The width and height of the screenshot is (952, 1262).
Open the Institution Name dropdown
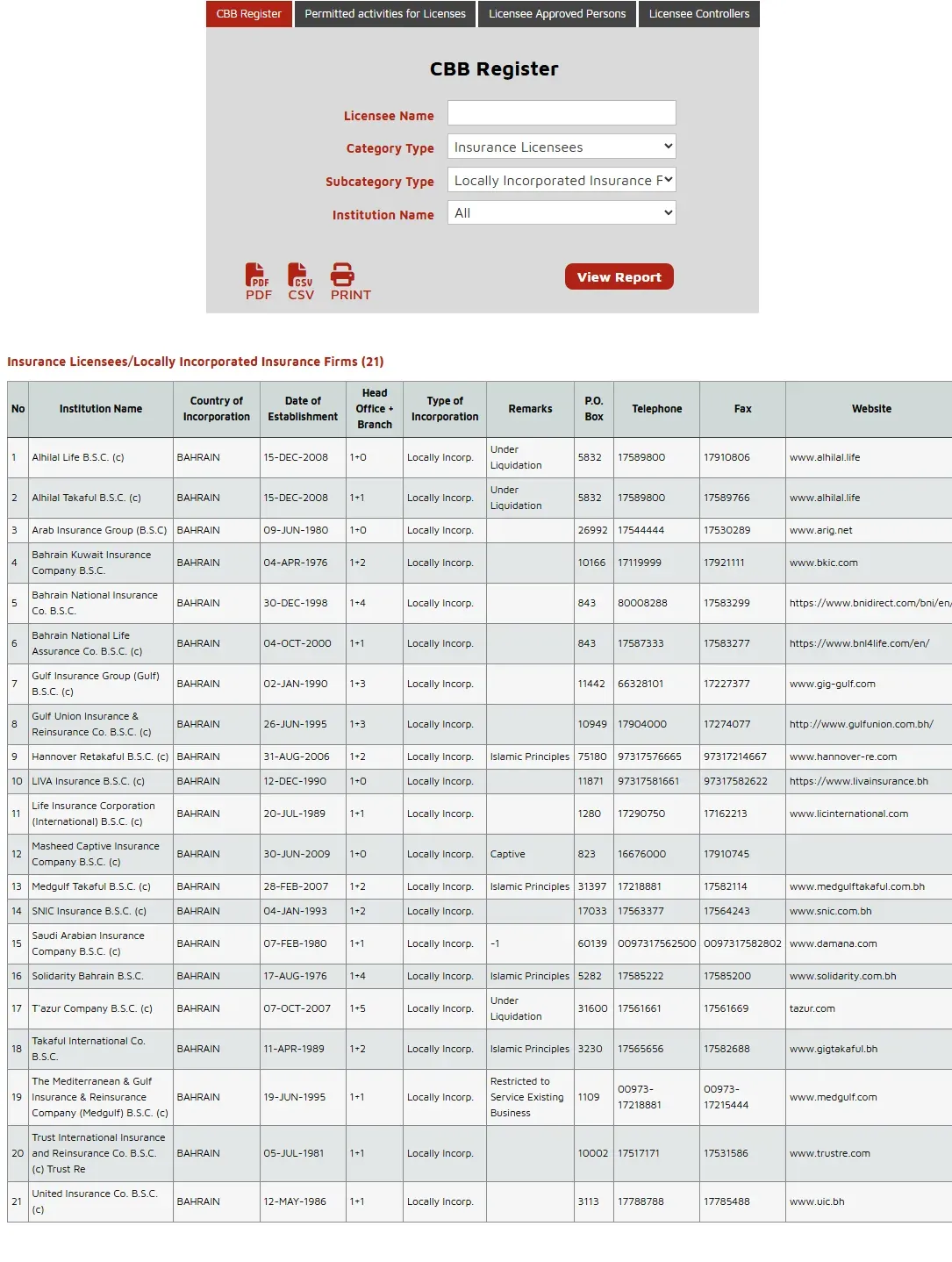tap(562, 212)
